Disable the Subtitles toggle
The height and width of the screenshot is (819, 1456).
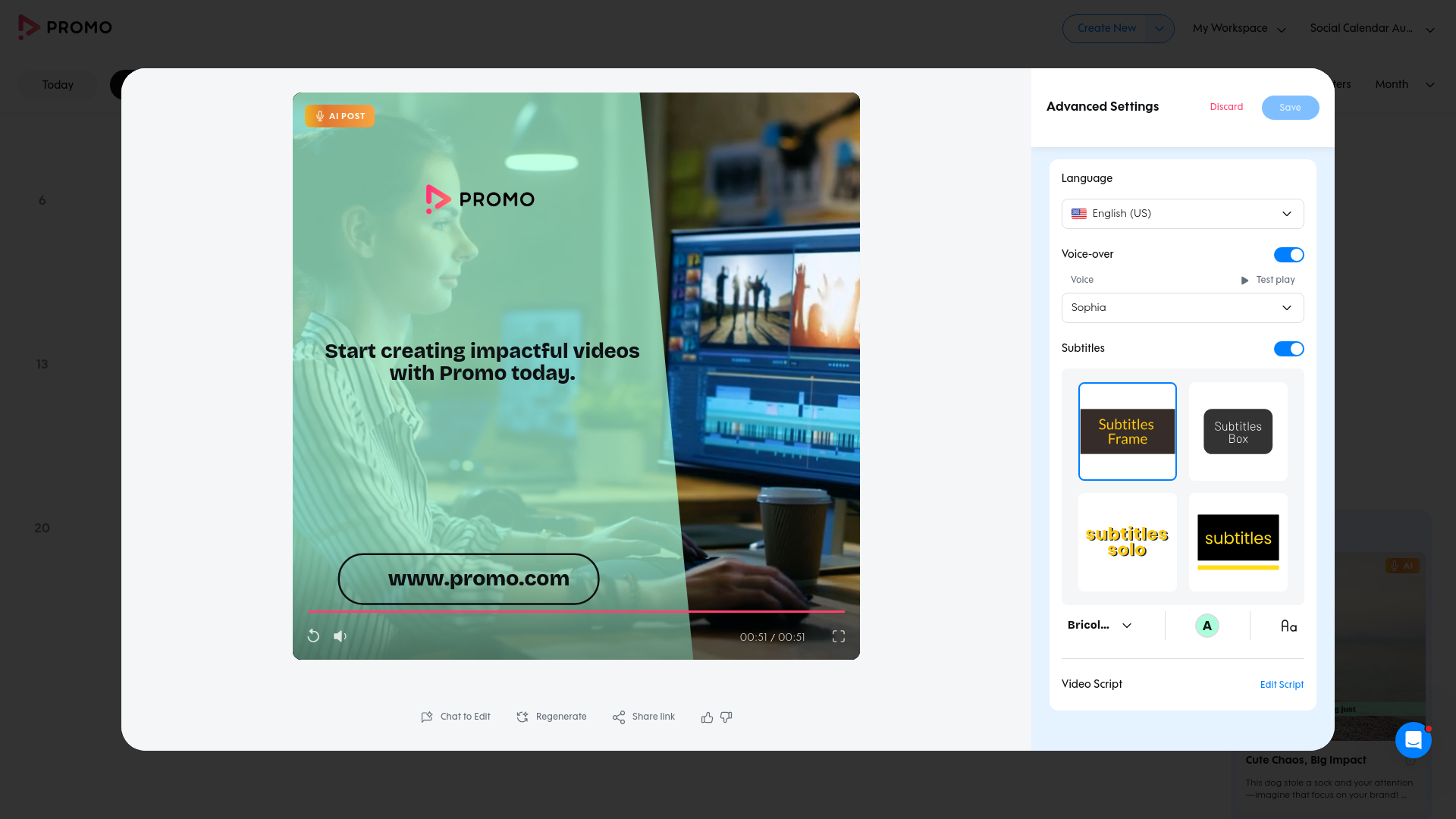tap(1288, 349)
